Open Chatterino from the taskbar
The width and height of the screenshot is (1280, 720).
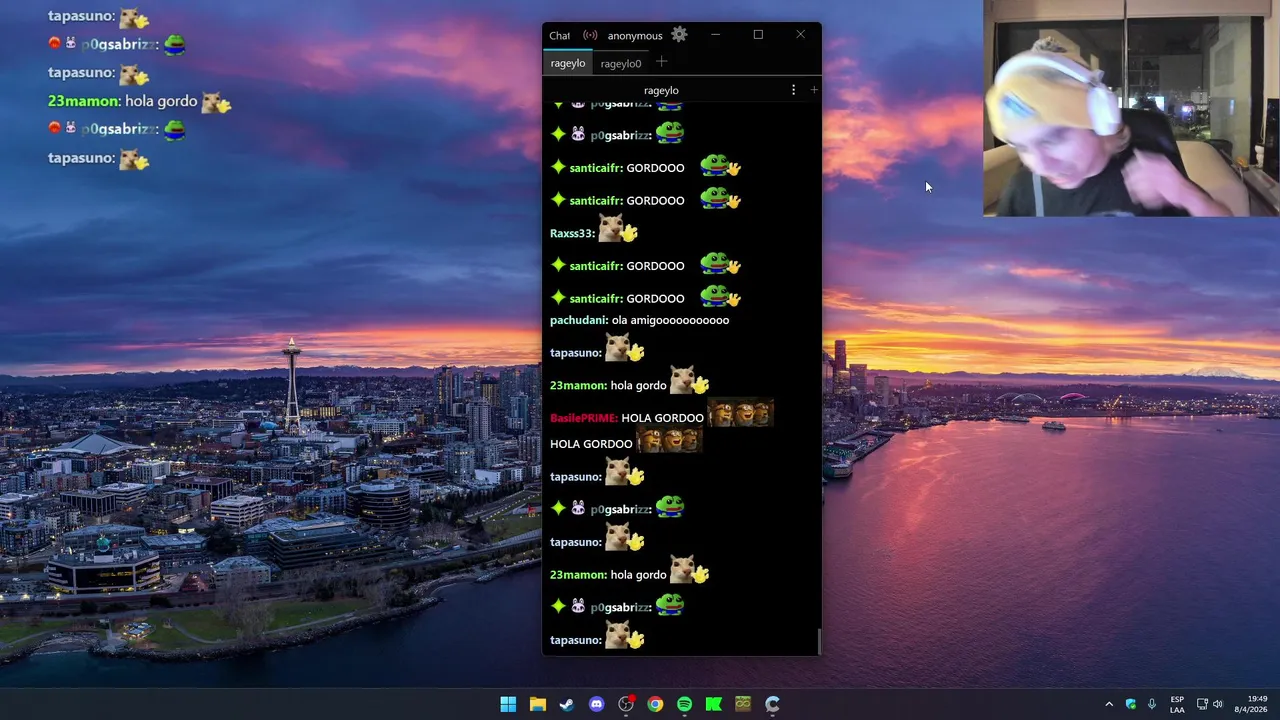[x=772, y=704]
